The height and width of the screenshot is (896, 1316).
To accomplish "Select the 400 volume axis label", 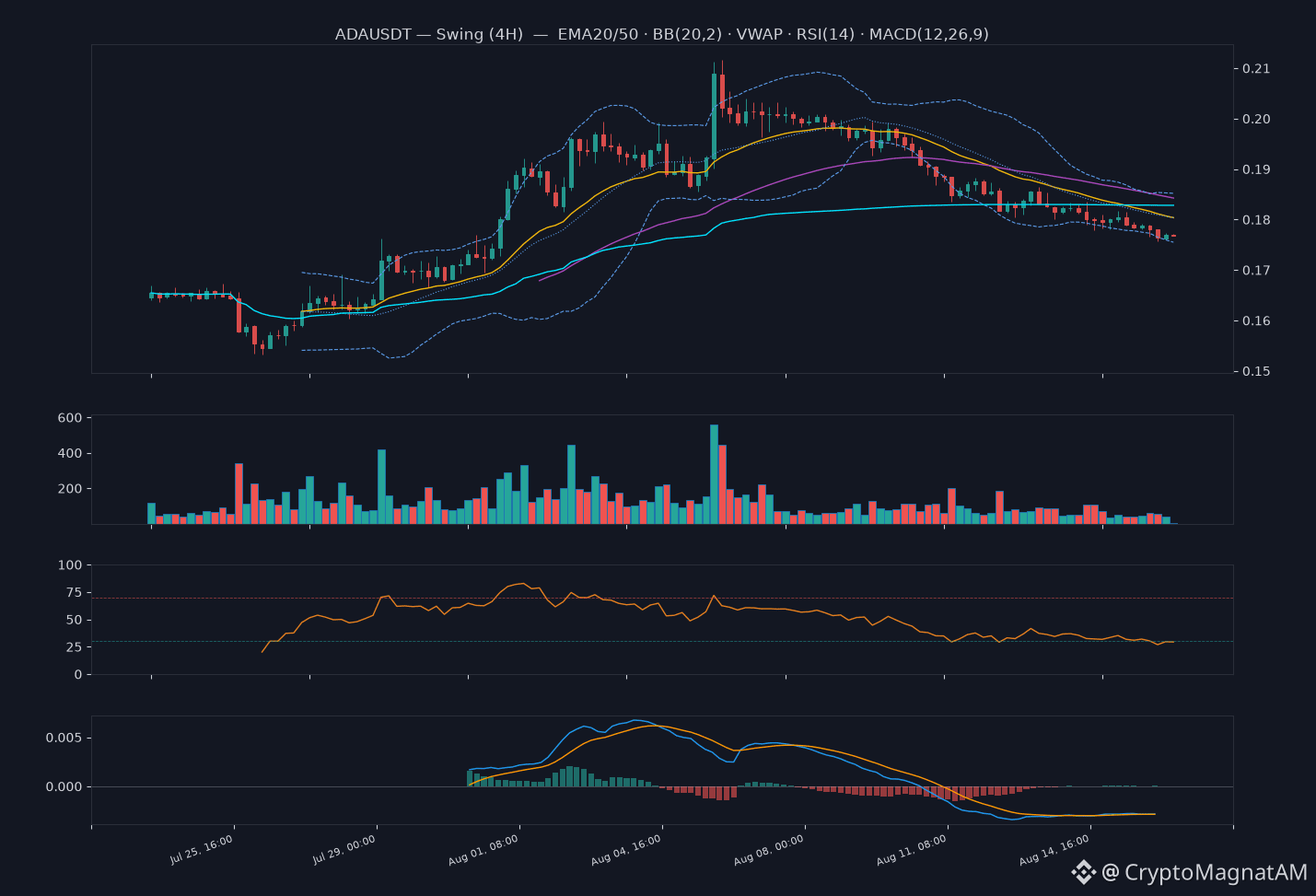I will click(71, 454).
